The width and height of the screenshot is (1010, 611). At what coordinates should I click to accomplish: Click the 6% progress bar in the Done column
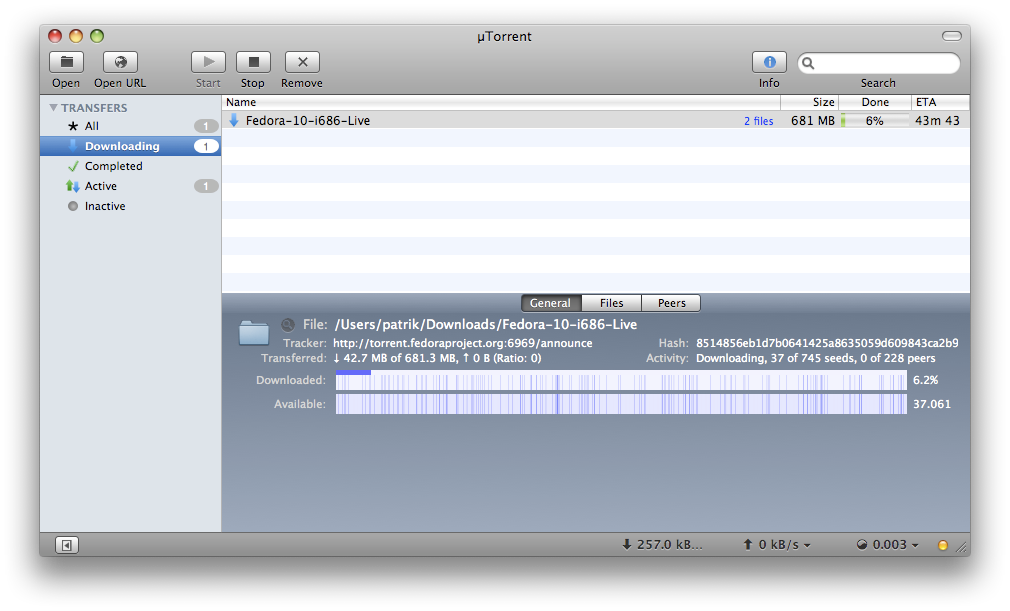click(x=875, y=120)
